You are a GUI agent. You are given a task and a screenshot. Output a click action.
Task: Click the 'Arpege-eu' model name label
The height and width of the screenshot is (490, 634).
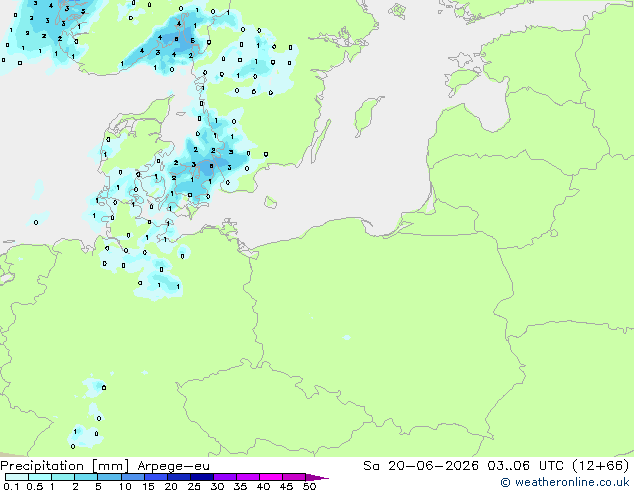tap(173, 466)
